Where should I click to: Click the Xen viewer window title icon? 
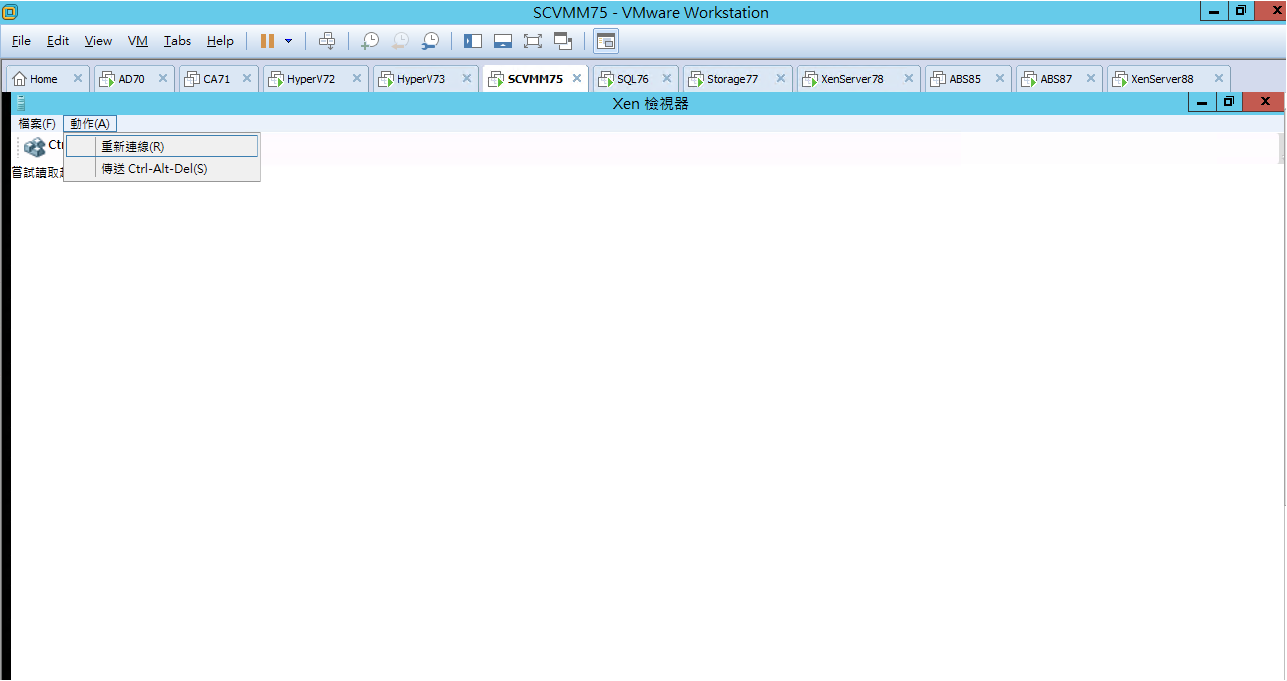point(20,102)
